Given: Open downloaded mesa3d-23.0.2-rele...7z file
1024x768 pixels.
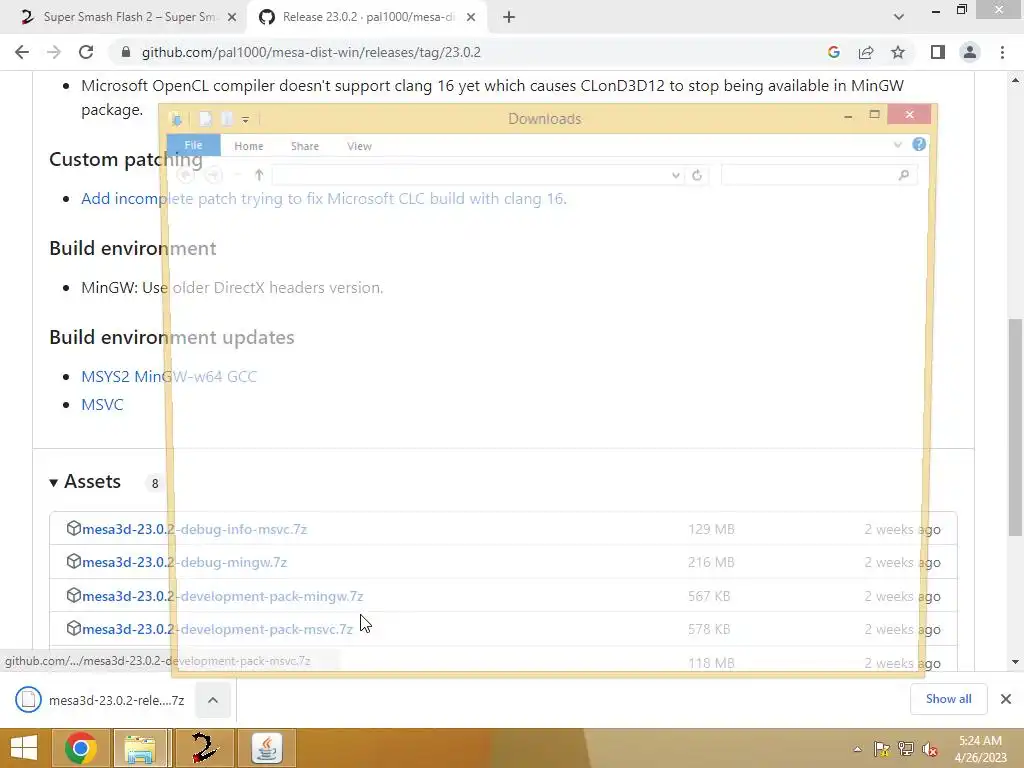Looking at the screenshot, I should [101, 700].
